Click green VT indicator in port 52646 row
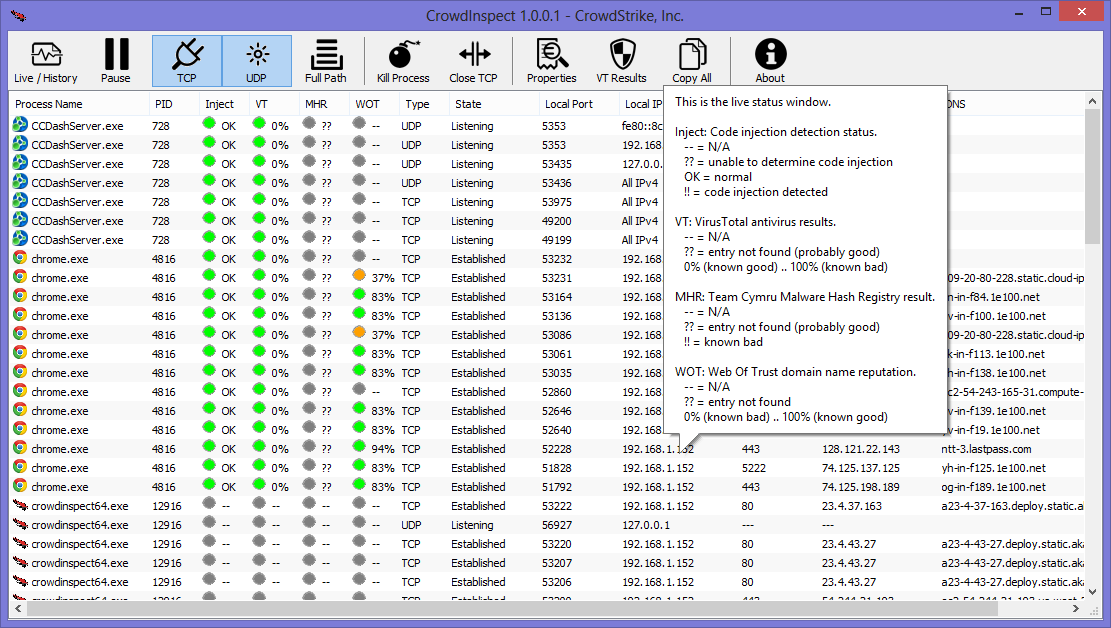Viewport: 1111px width, 628px height. (x=259, y=408)
